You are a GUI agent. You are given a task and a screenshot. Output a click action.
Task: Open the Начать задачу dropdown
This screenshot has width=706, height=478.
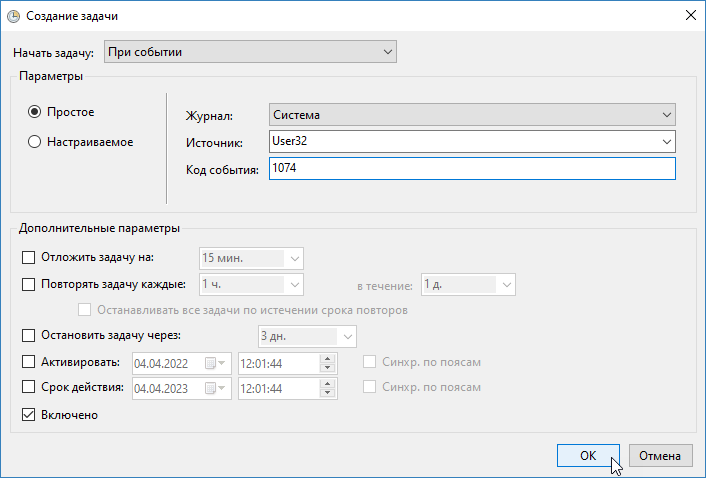point(250,51)
